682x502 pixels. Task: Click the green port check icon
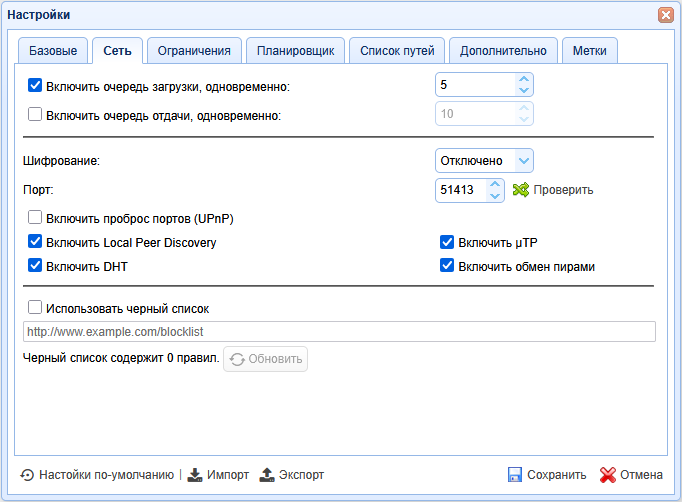(520, 190)
